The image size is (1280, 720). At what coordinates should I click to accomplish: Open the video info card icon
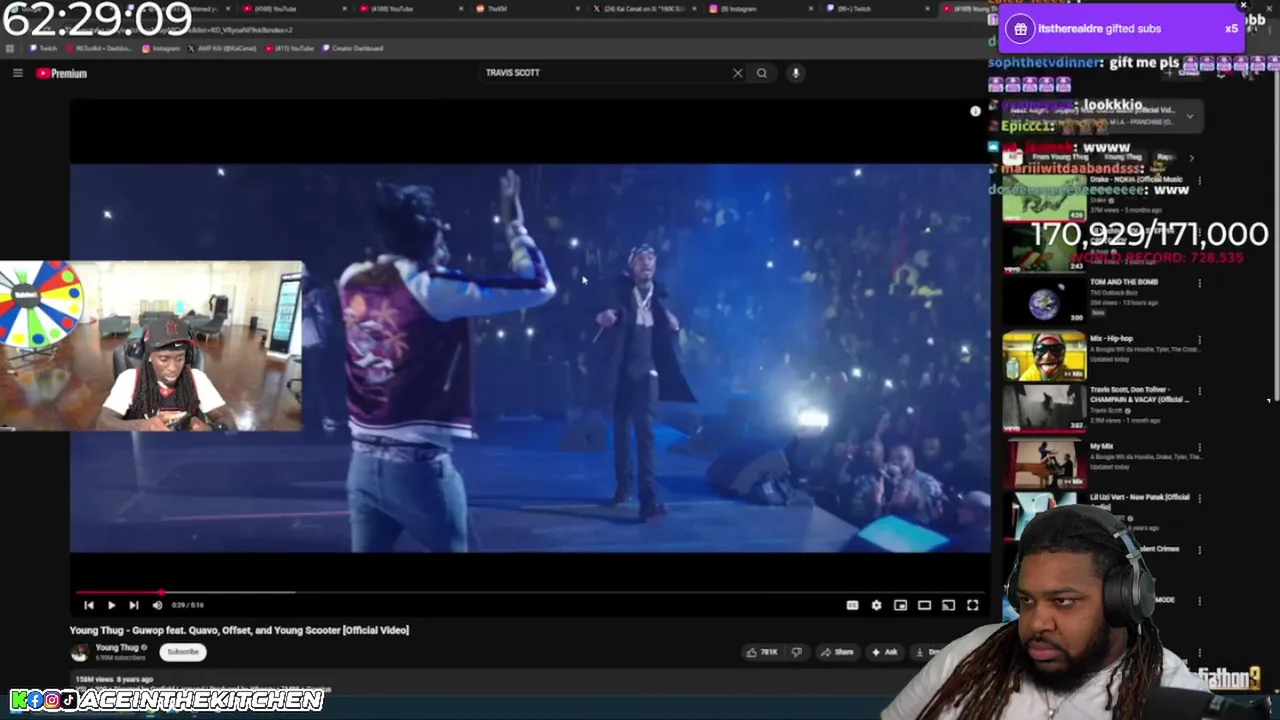[x=975, y=111]
